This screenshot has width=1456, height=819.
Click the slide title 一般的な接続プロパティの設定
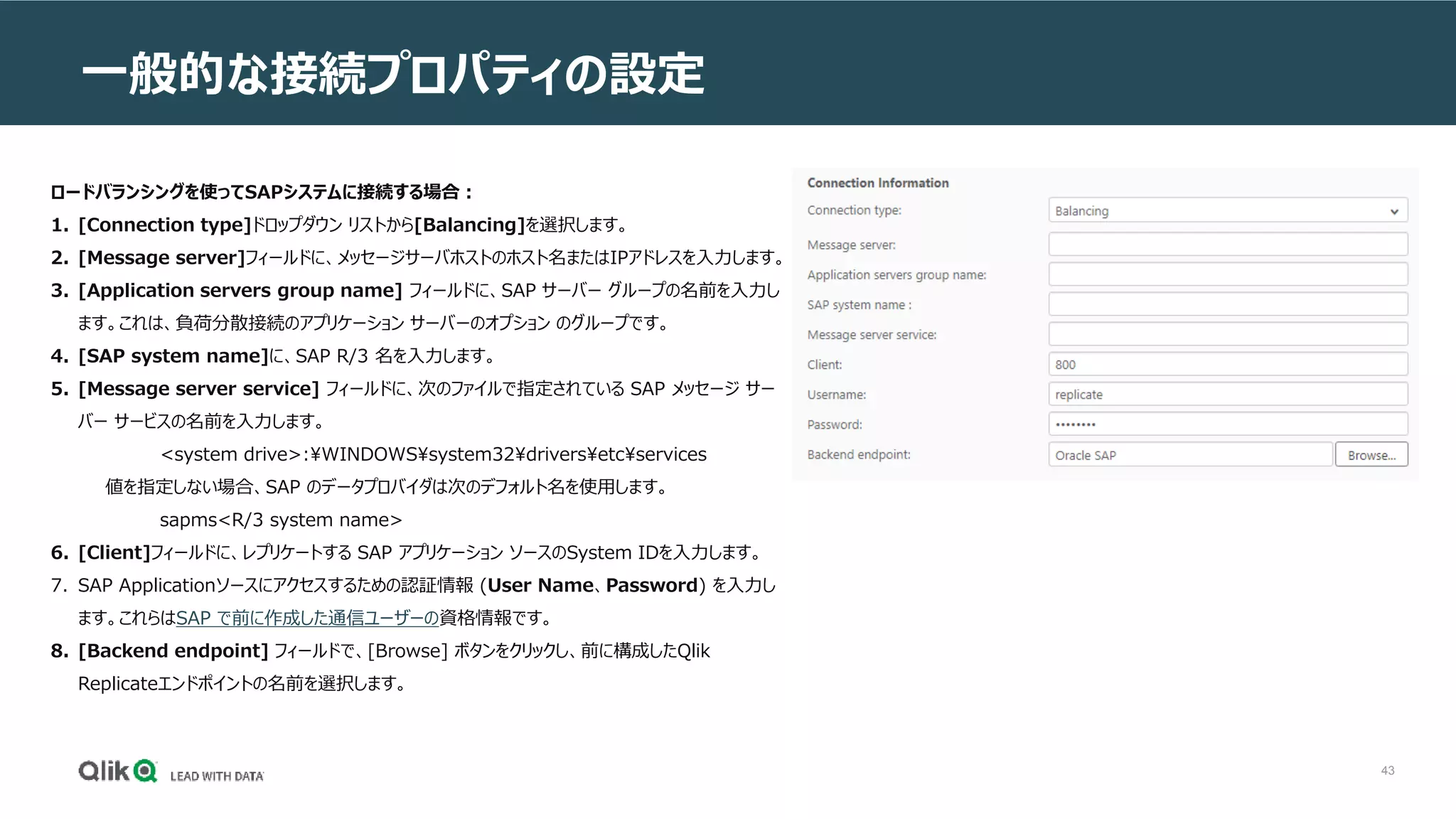click(392, 73)
